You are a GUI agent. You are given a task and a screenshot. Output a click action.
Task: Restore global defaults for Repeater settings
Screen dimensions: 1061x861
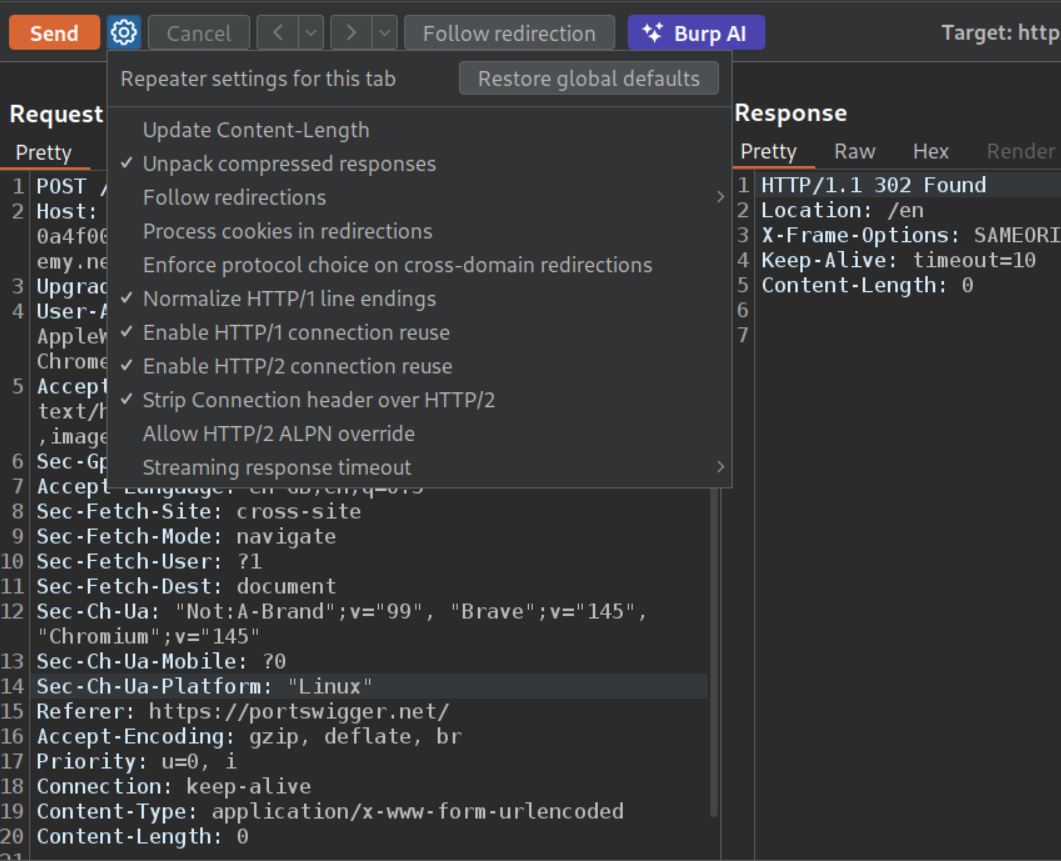tap(588, 78)
